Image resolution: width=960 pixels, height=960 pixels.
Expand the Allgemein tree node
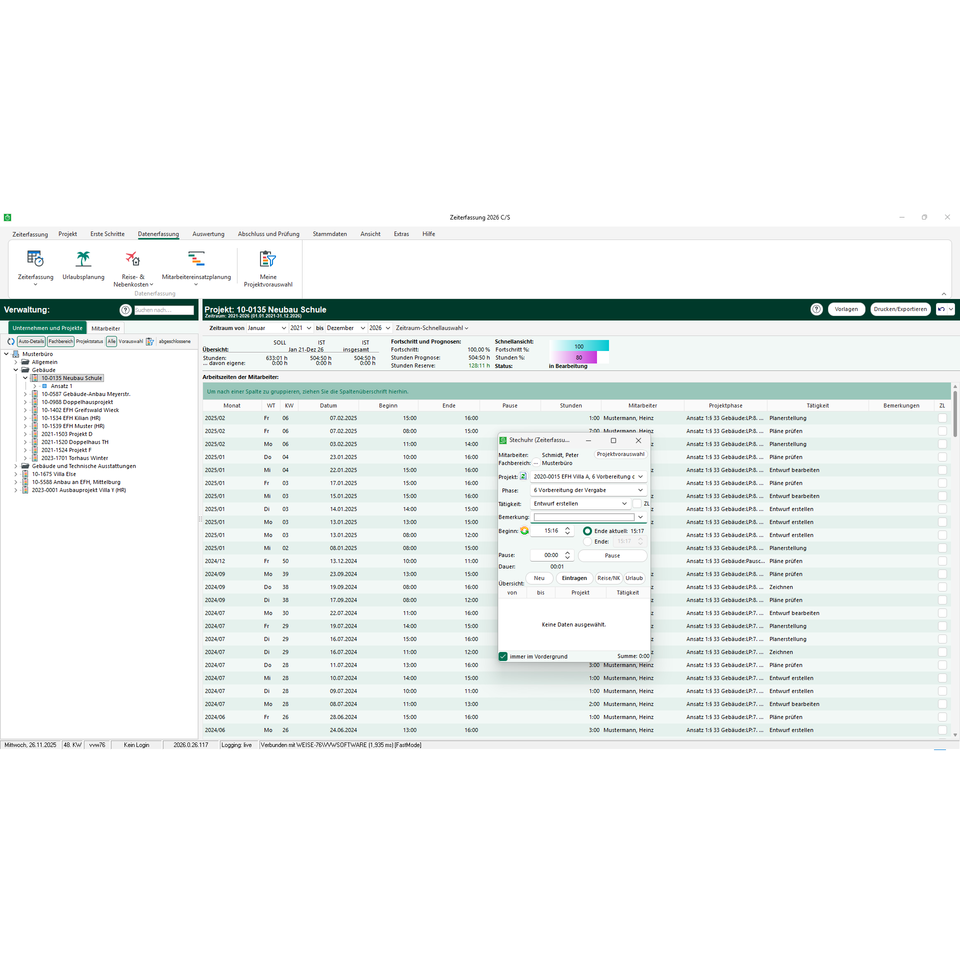(16, 362)
